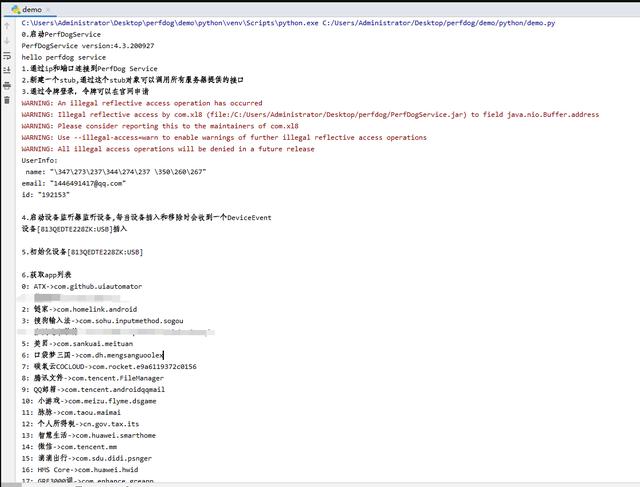The image size is (640, 487).
Task: Click the id "192153" line
Action: 46,195
